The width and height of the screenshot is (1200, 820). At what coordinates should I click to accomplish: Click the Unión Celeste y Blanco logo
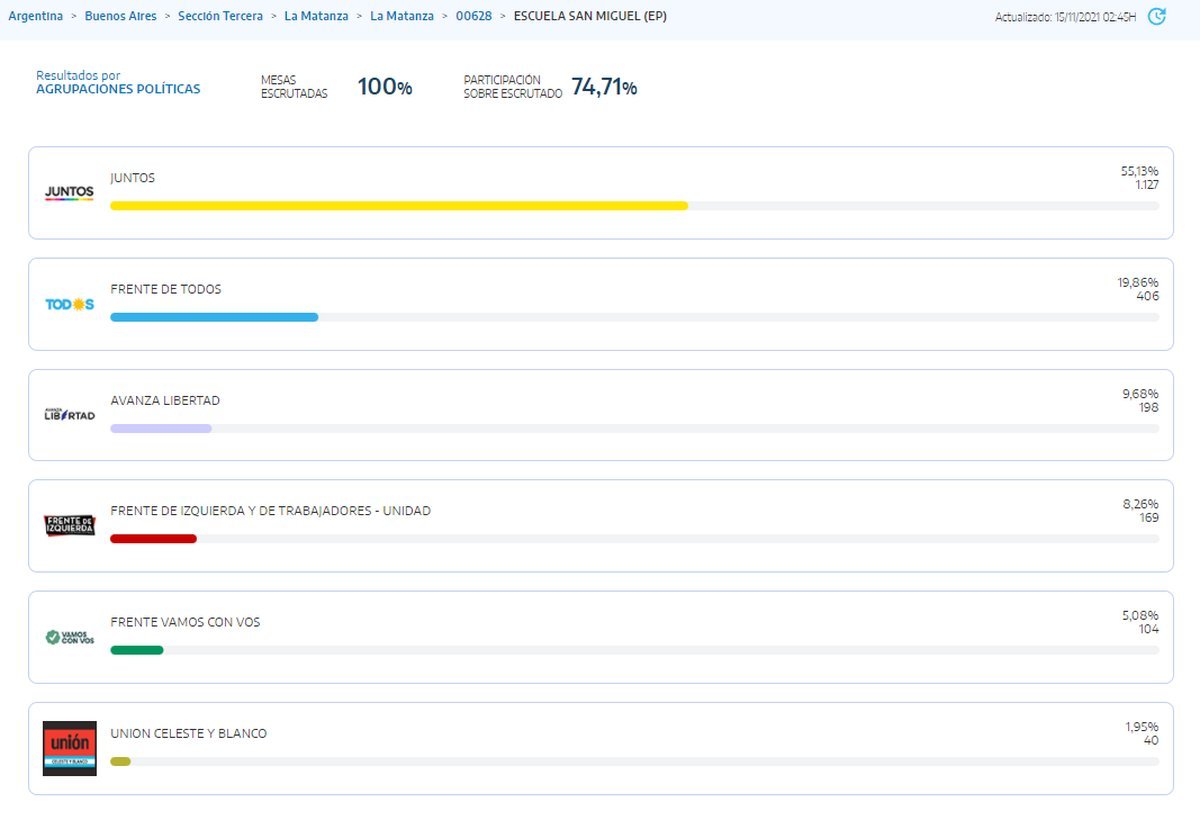pos(69,748)
